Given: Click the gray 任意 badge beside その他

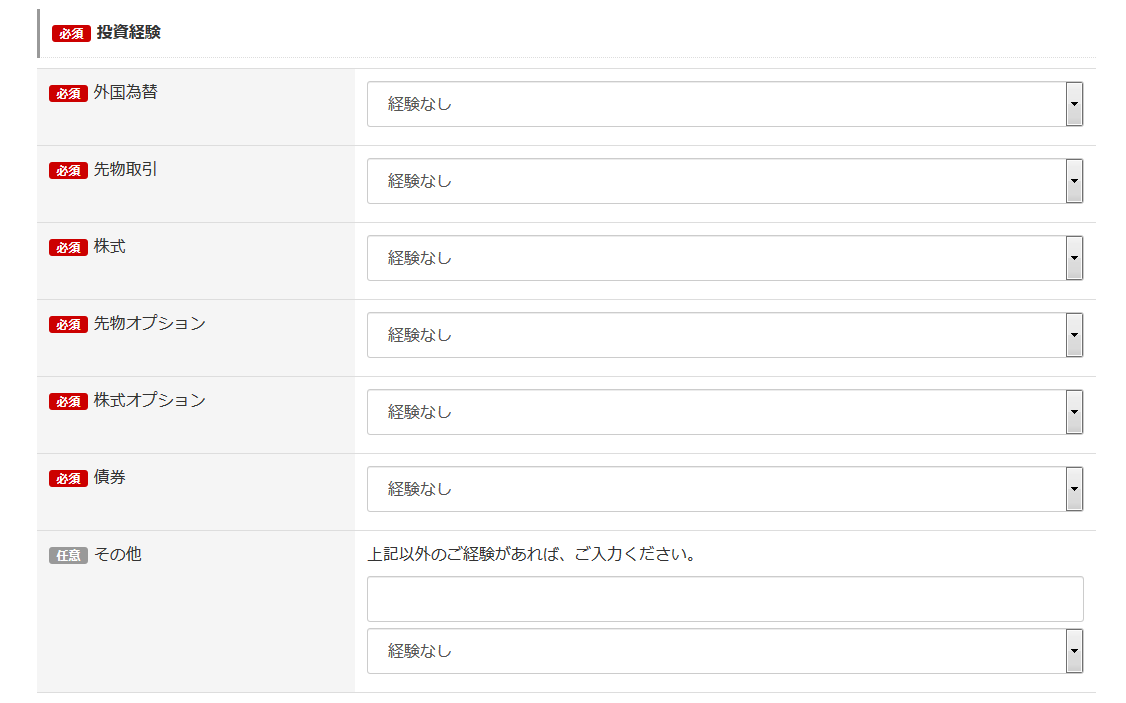Looking at the screenshot, I should coord(66,554).
